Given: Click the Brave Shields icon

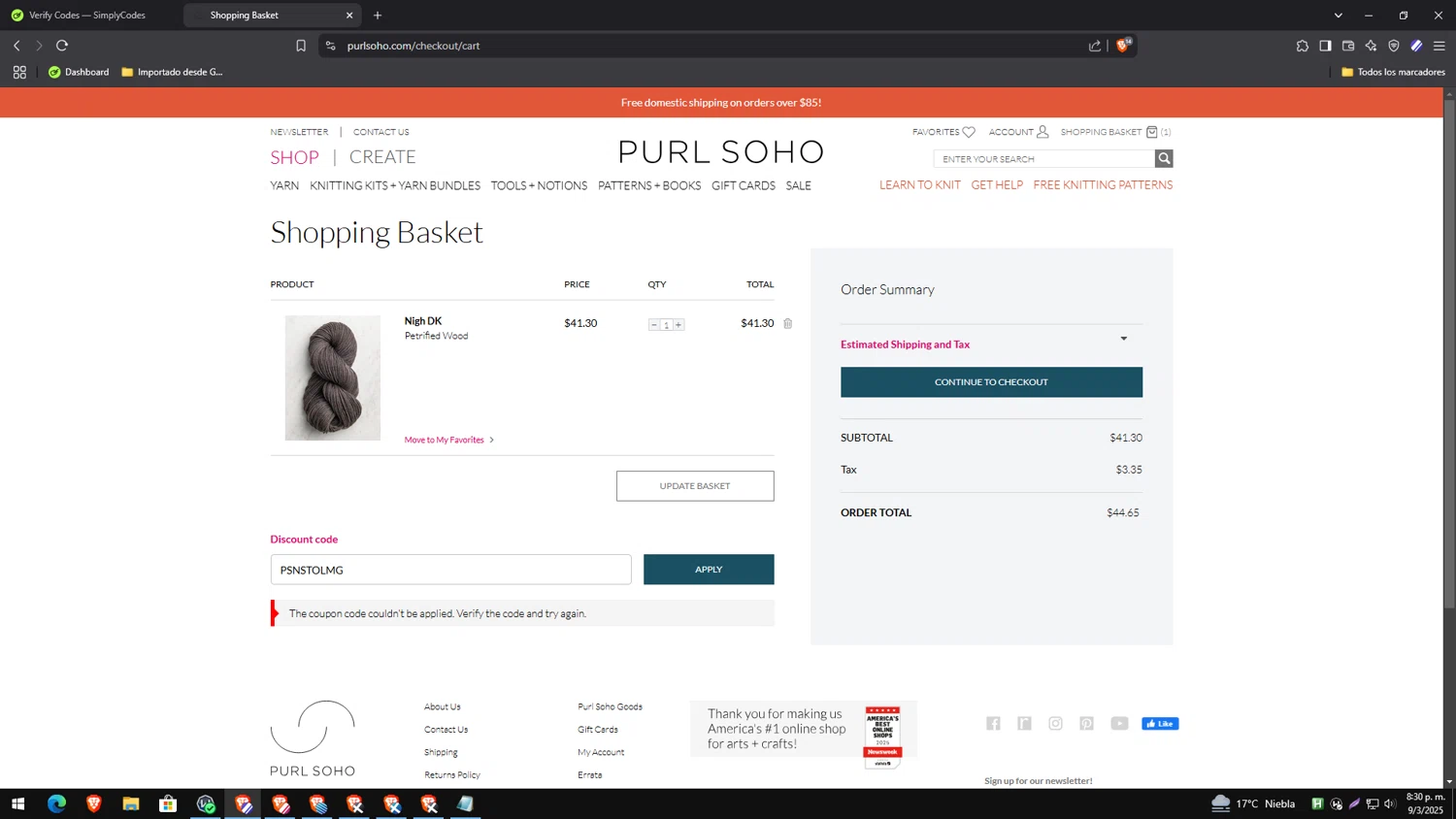Looking at the screenshot, I should [1124, 45].
